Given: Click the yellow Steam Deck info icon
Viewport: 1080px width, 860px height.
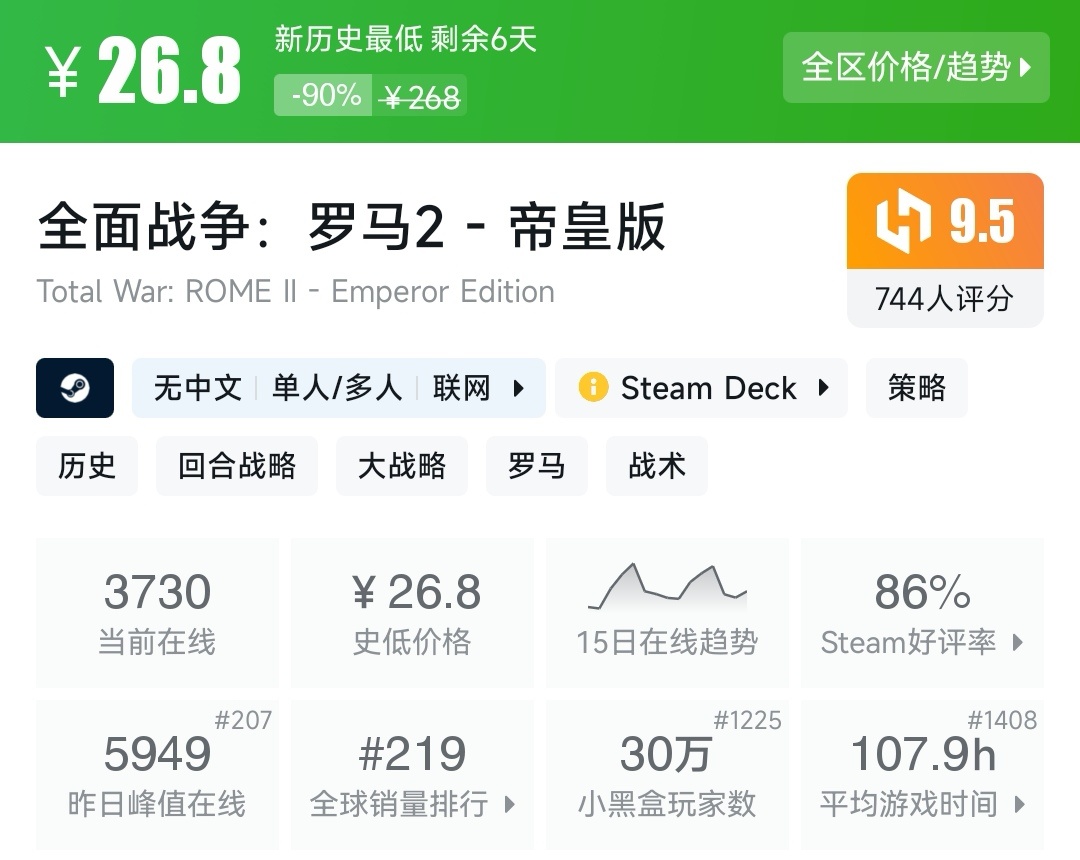Looking at the screenshot, I should tap(593, 388).
